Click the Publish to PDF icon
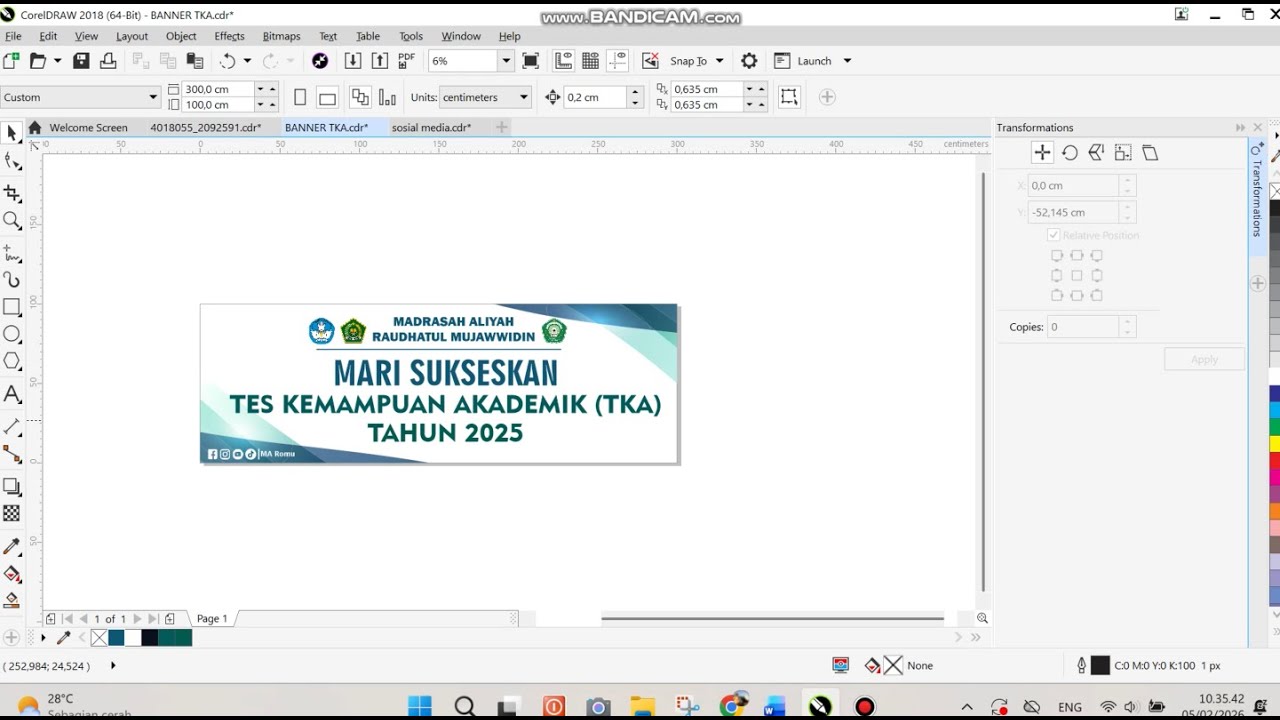The width and height of the screenshot is (1280, 720). click(406, 61)
